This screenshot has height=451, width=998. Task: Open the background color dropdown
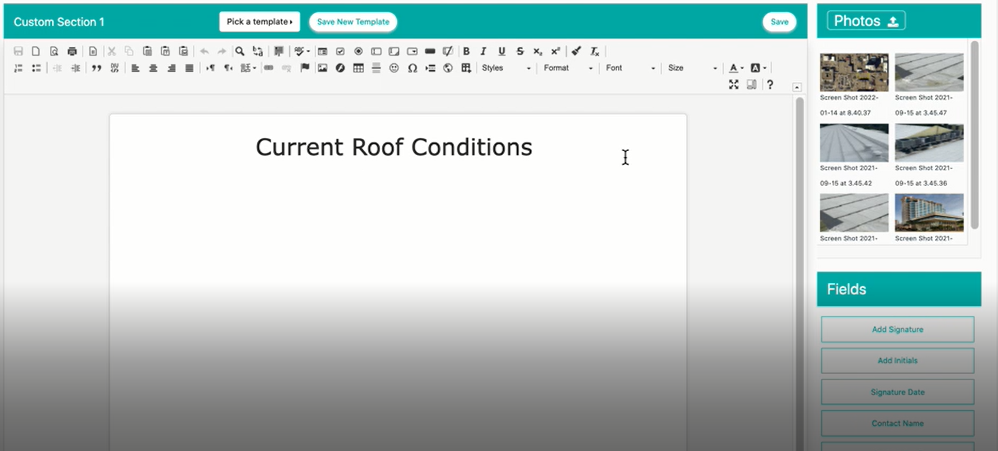[x=757, y=68]
